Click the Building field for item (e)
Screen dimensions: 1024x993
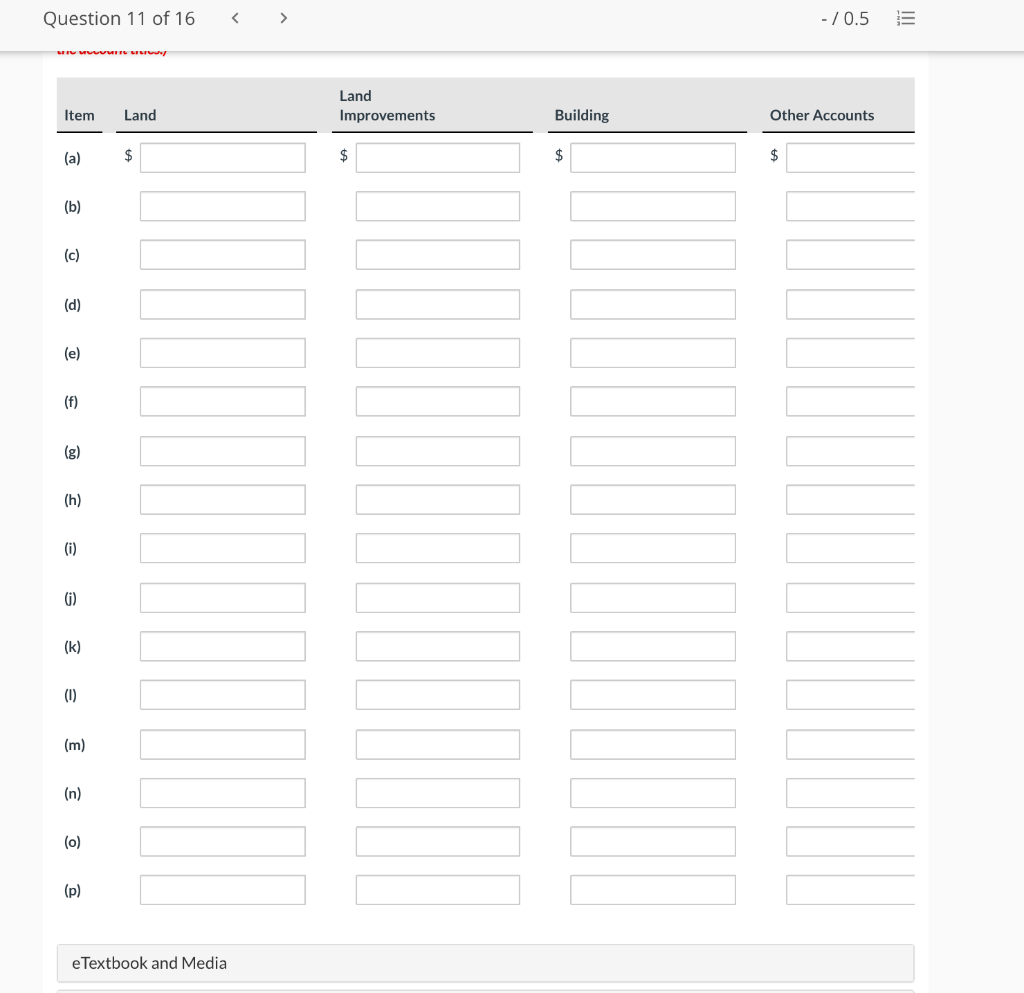pyautogui.click(x=652, y=353)
